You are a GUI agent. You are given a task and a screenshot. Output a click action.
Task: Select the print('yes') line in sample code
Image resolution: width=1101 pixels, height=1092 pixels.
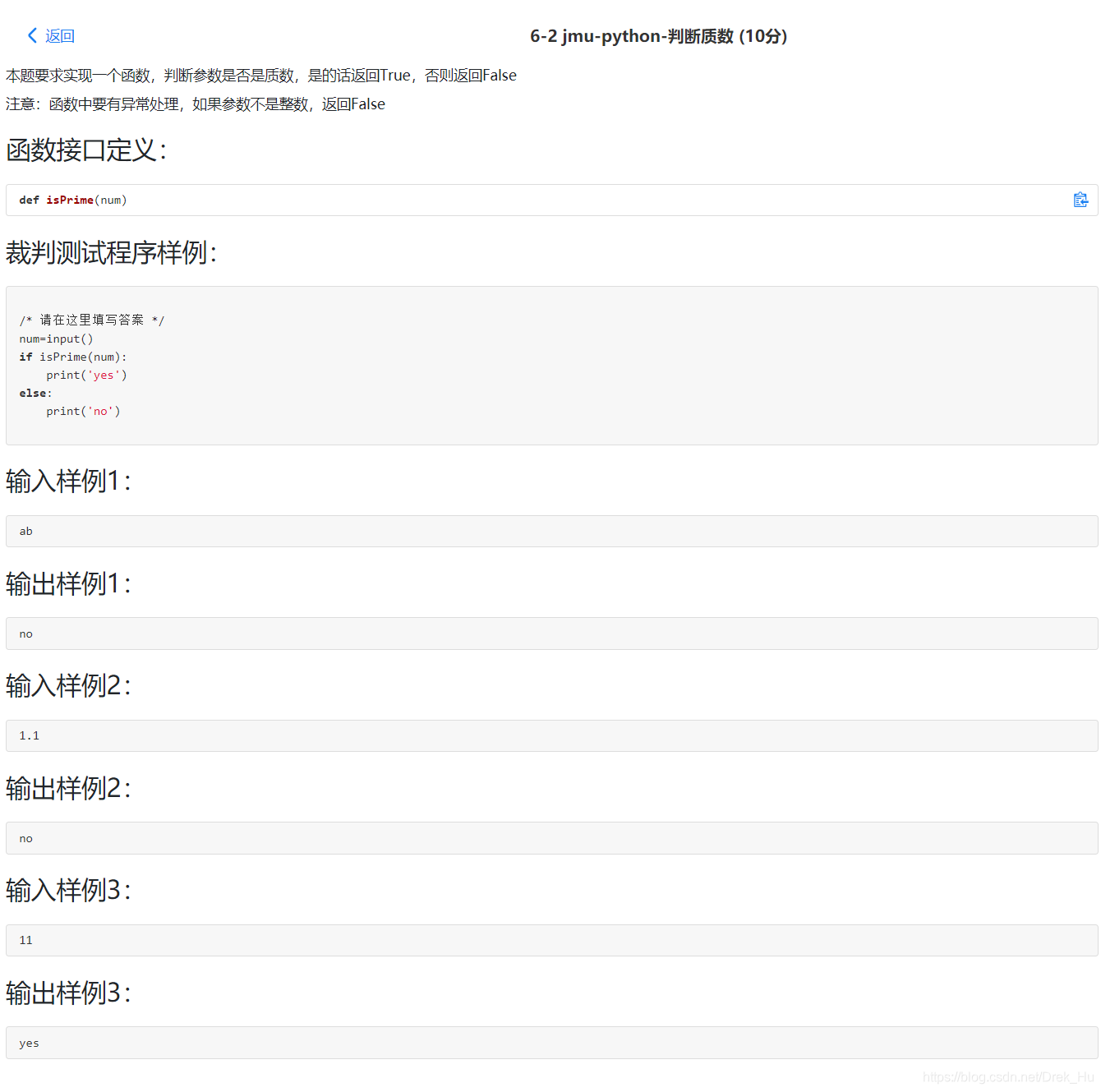(86, 375)
